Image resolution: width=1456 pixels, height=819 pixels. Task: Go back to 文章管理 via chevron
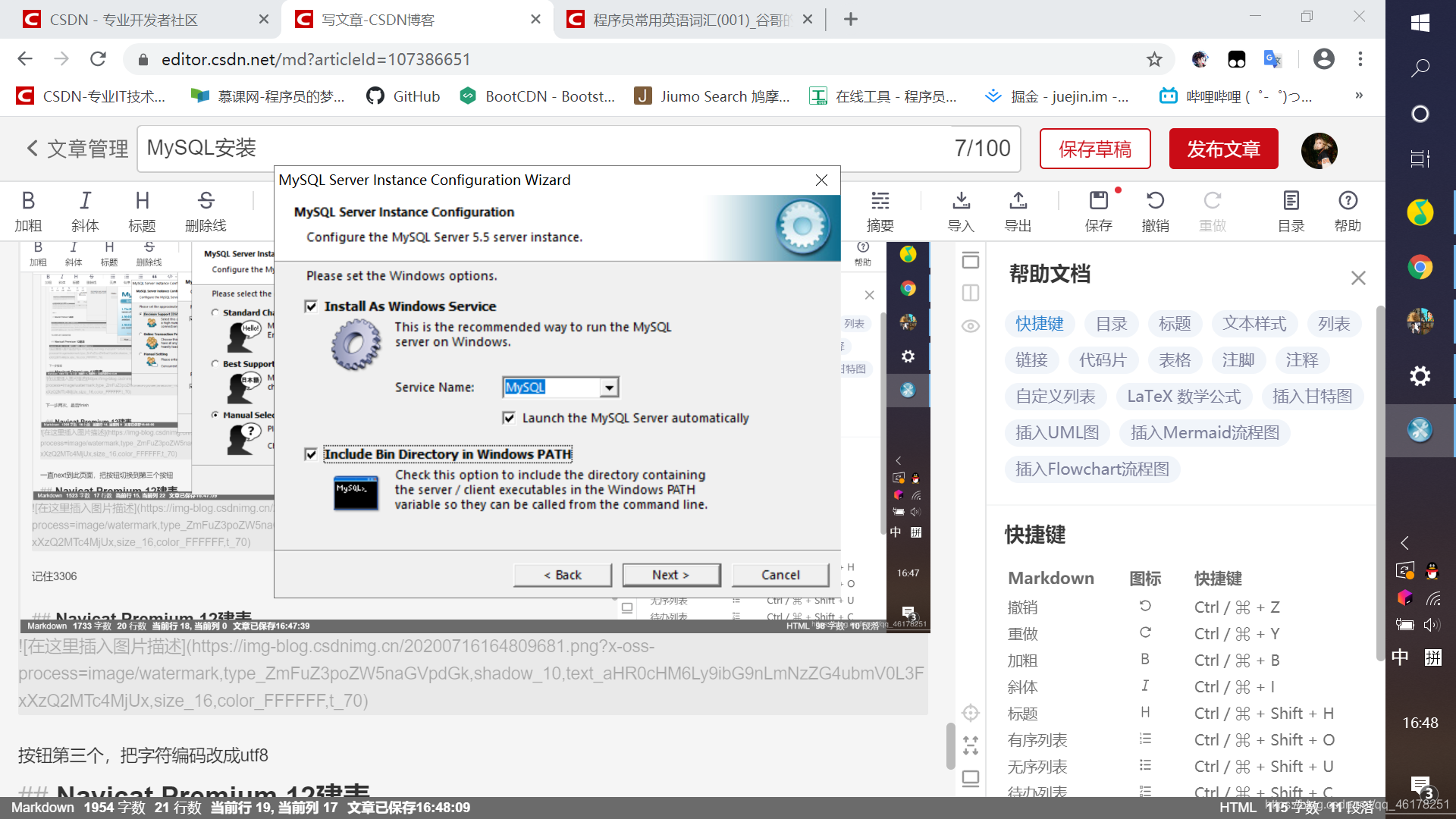pyautogui.click(x=33, y=149)
